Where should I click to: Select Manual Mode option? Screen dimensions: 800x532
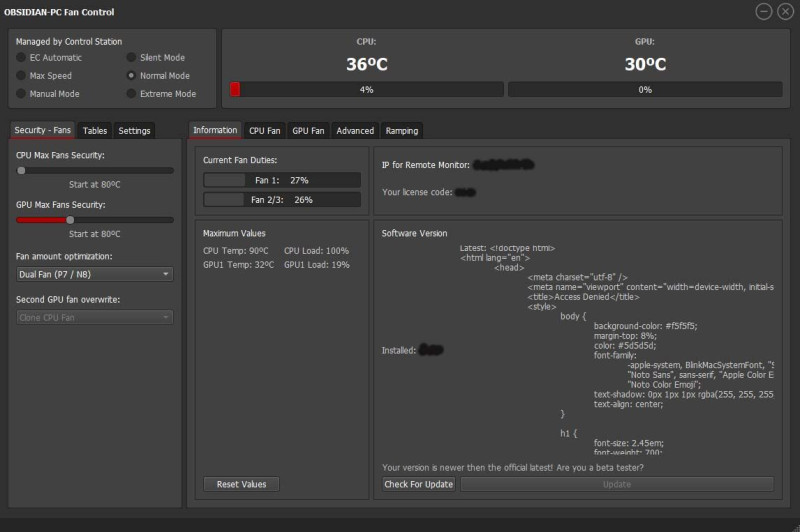(48, 94)
